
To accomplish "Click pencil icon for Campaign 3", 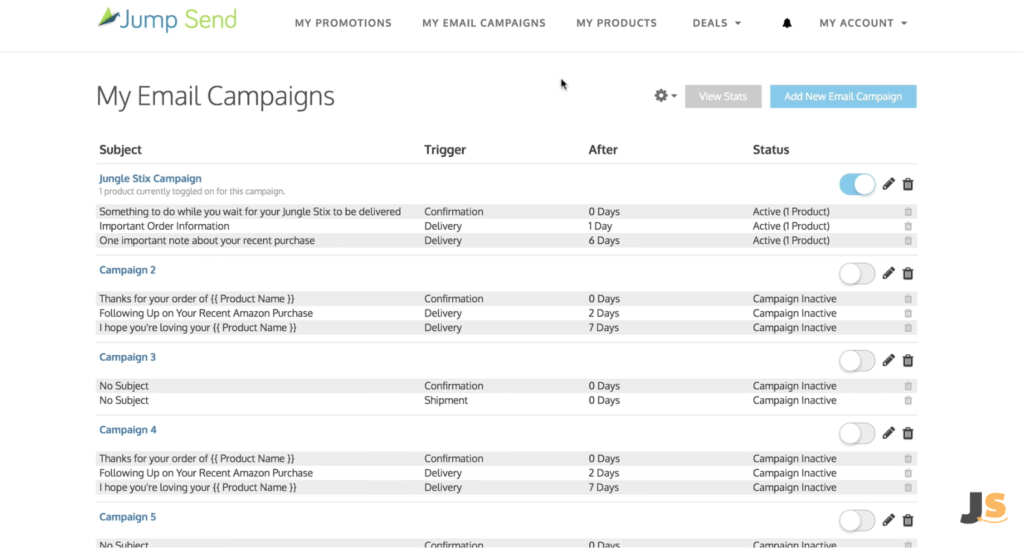I will tap(888, 361).
